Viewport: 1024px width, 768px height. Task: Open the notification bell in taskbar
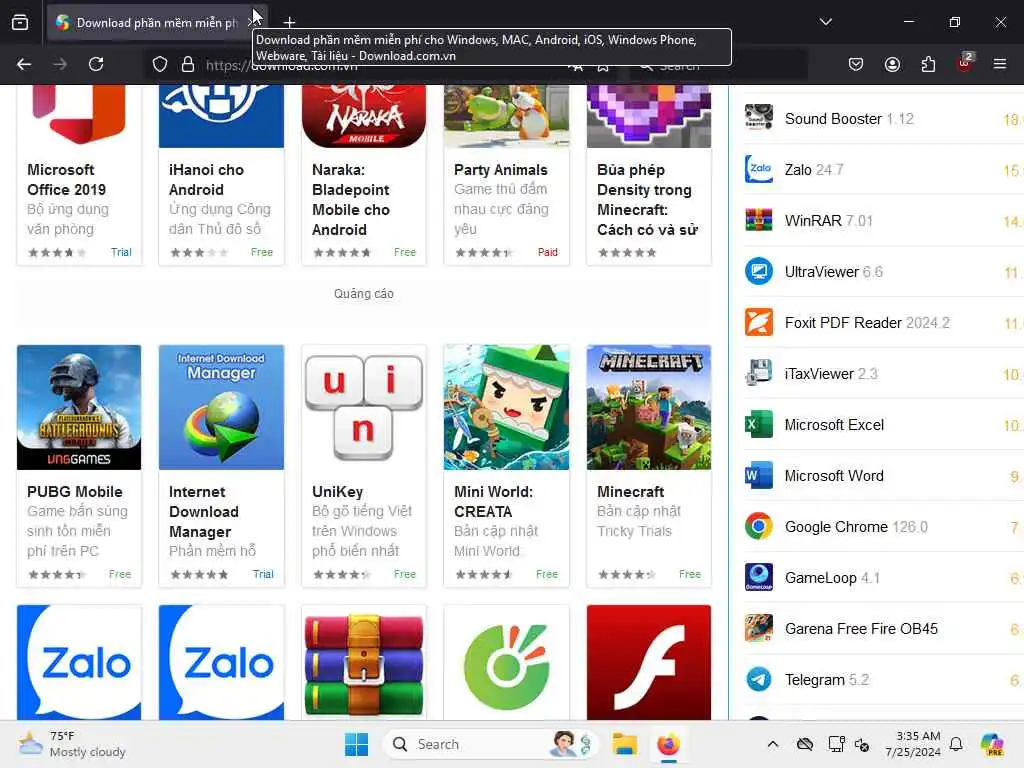(956, 744)
